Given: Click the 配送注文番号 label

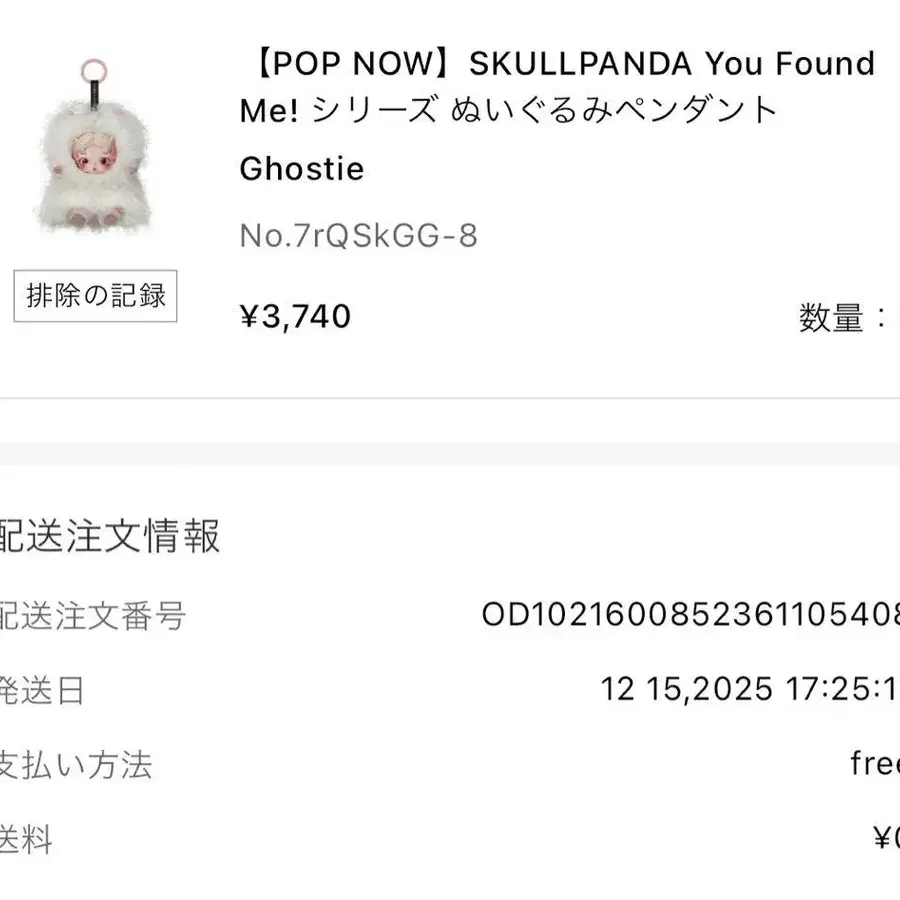Looking at the screenshot, I should point(92,615).
